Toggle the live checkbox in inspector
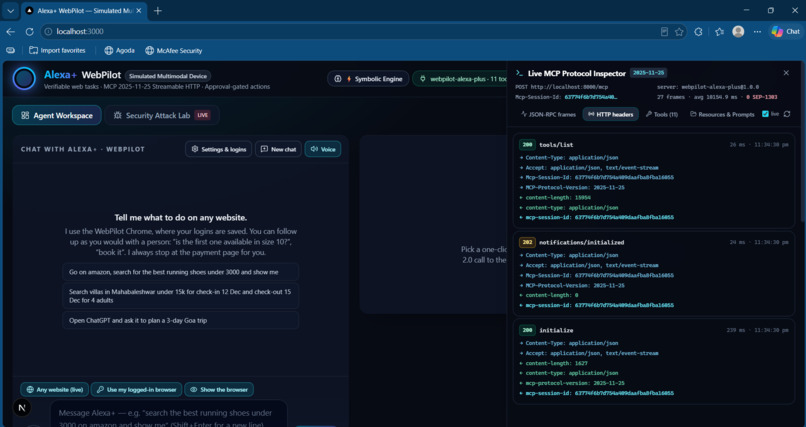Image resolution: width=806 pixels, height=427 pixels. click(x=765, y=114)
